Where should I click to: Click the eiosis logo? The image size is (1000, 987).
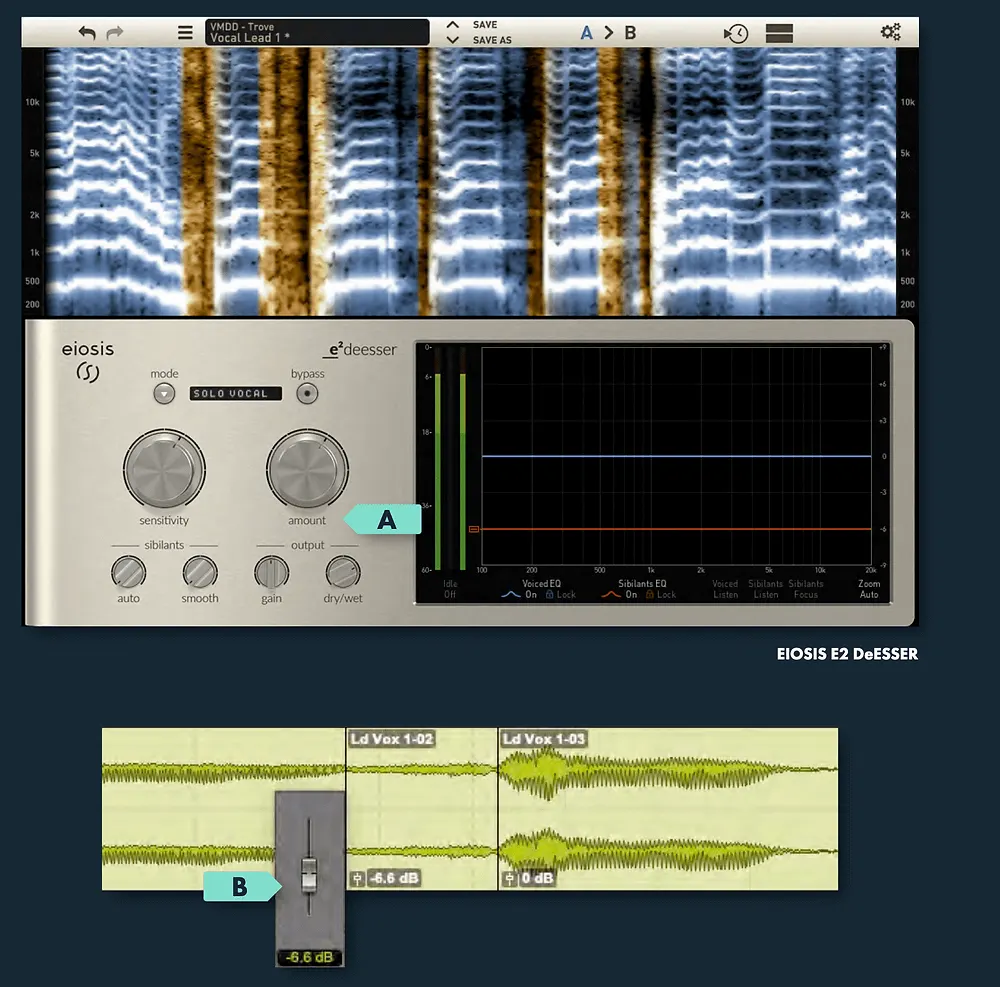88,361
